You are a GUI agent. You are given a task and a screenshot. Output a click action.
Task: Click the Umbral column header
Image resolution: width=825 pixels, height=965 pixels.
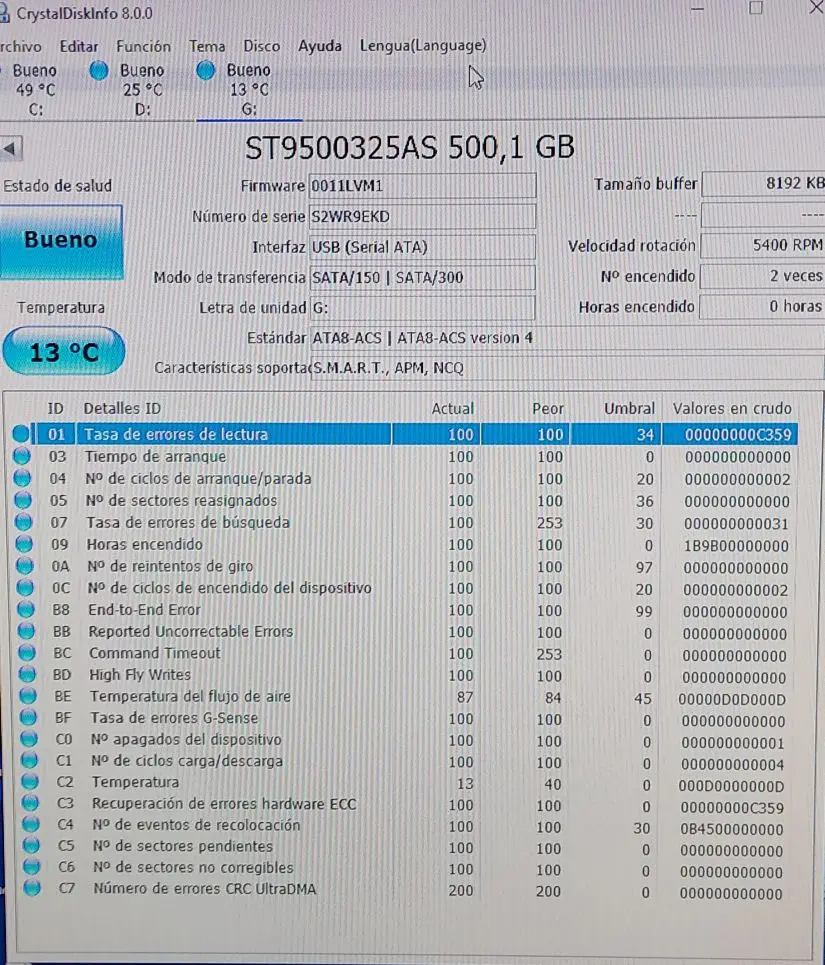[x=629, y=409]
